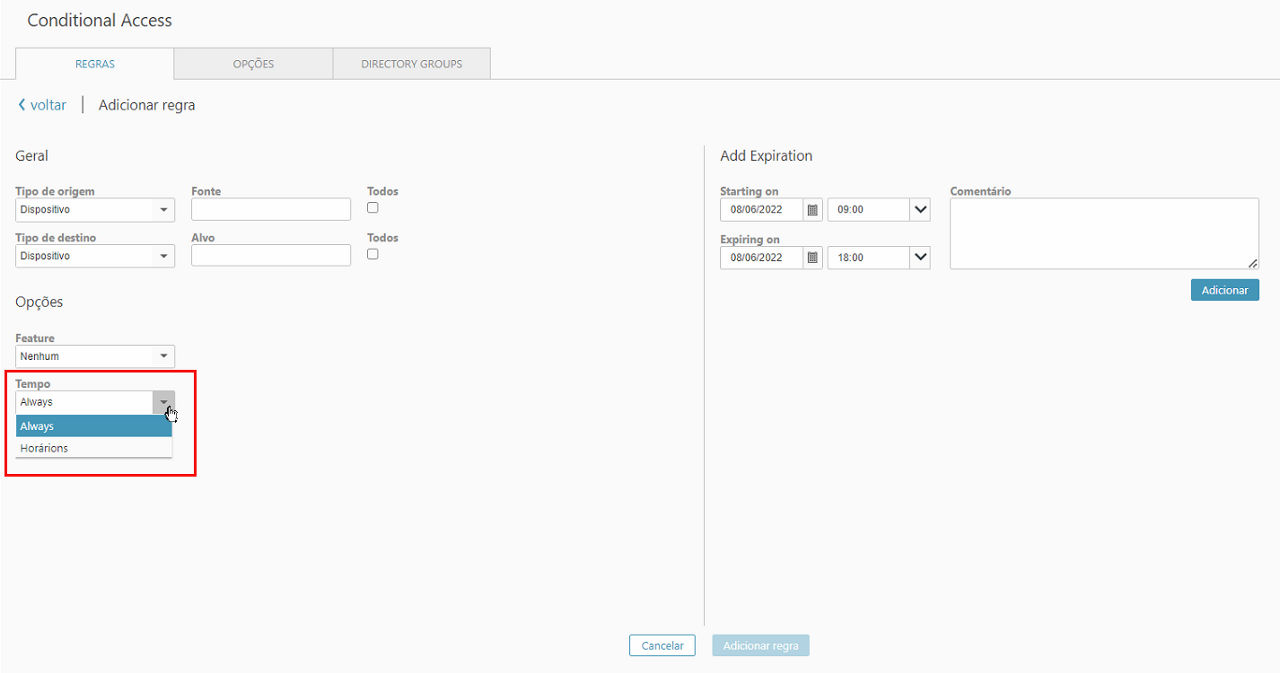Click the Adicionar regra breadcrumb text
Screen dimensions: 1280x673
coord(147,105)
